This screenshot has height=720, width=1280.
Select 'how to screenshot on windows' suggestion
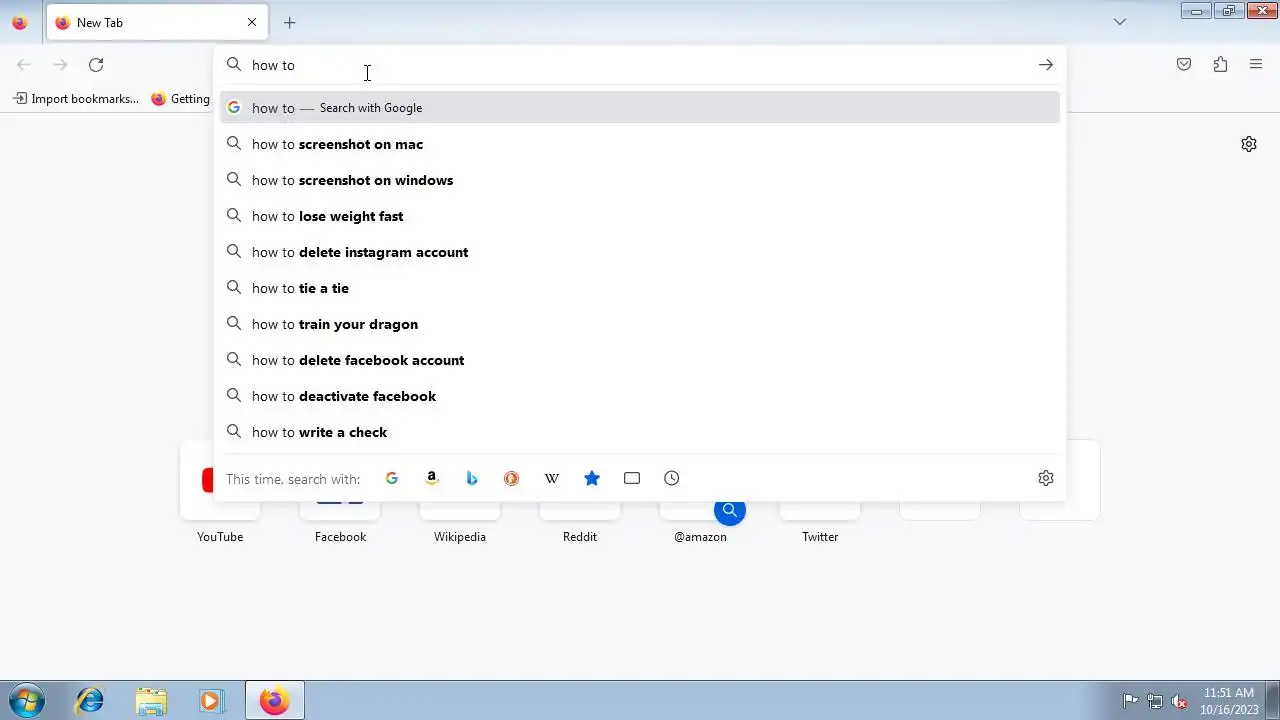pyautogui.click(x=640, y=180)
